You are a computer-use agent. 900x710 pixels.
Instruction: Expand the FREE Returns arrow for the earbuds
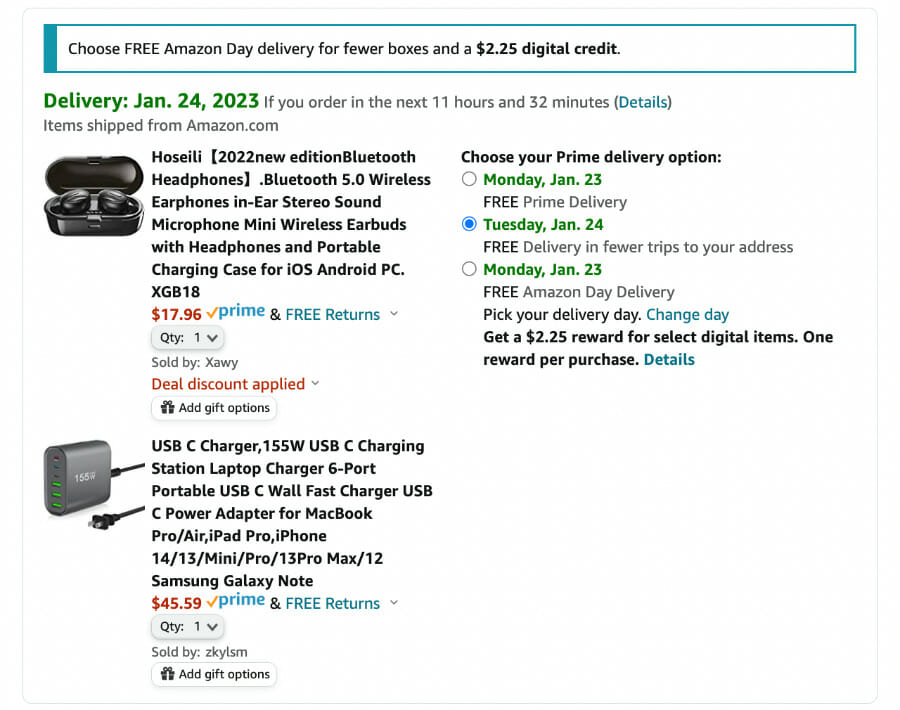393,314
